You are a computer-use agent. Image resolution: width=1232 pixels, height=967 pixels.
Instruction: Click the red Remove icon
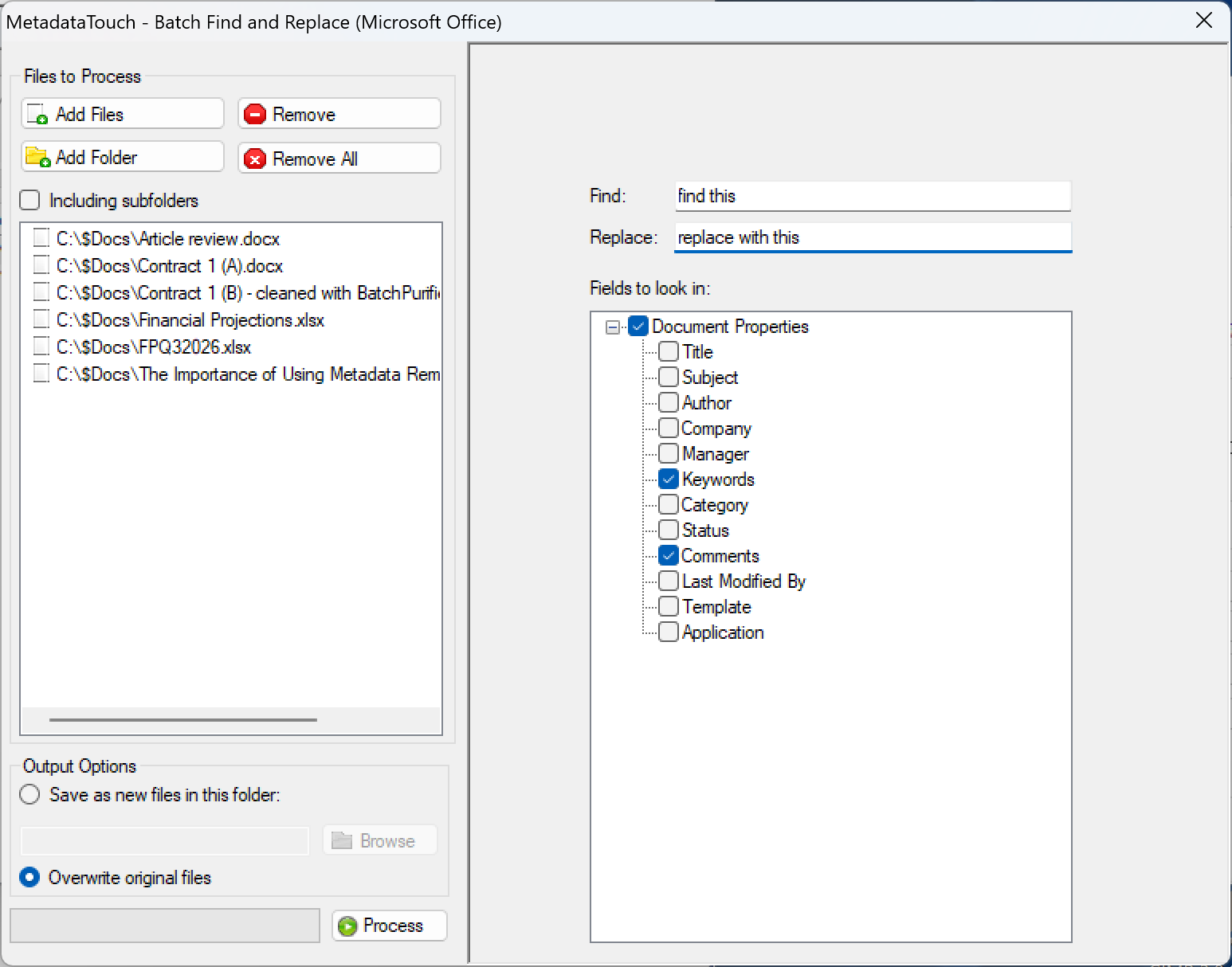click(x=254, y=115)
